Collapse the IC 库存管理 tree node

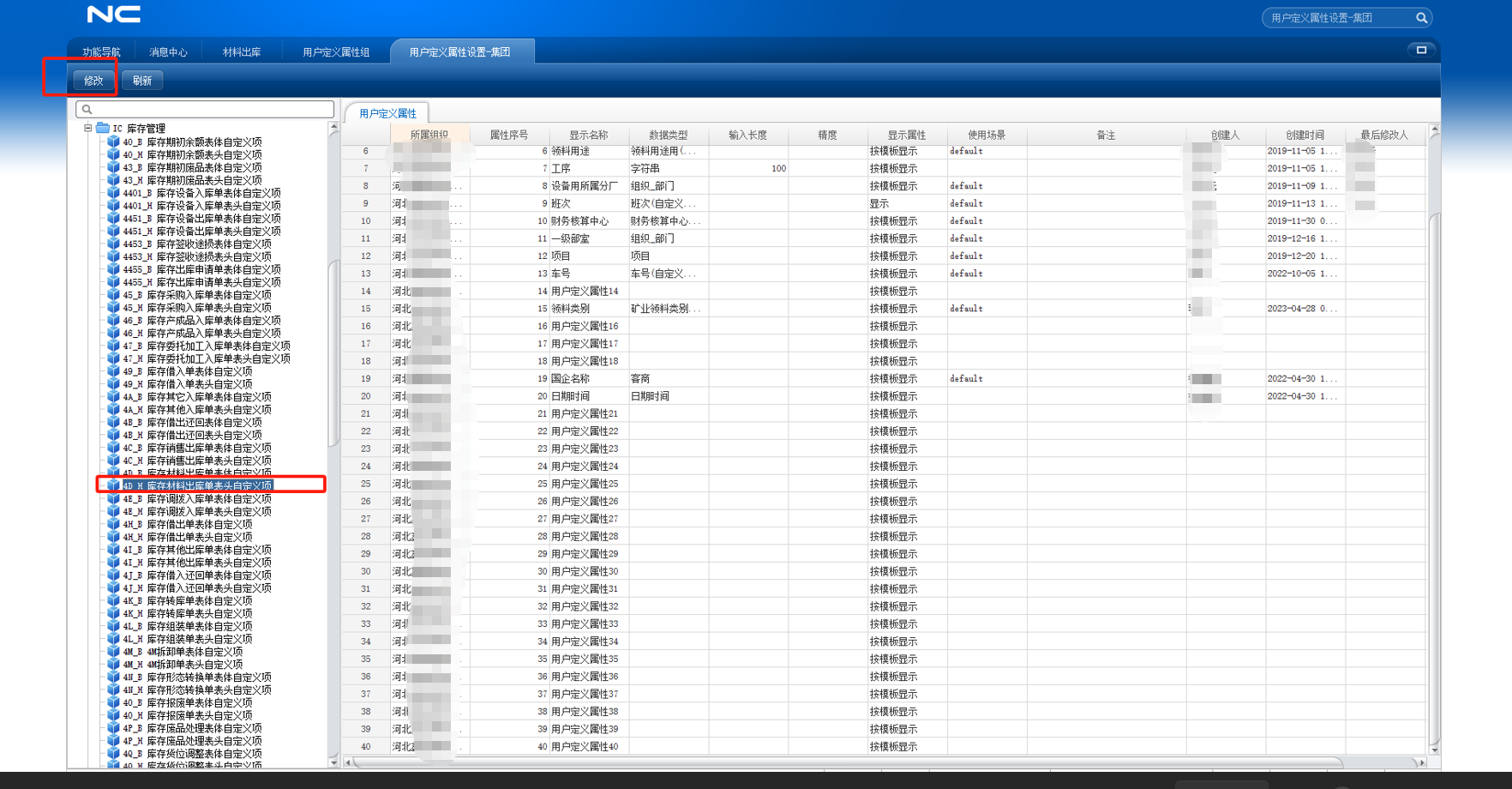(x=87, y=129)
